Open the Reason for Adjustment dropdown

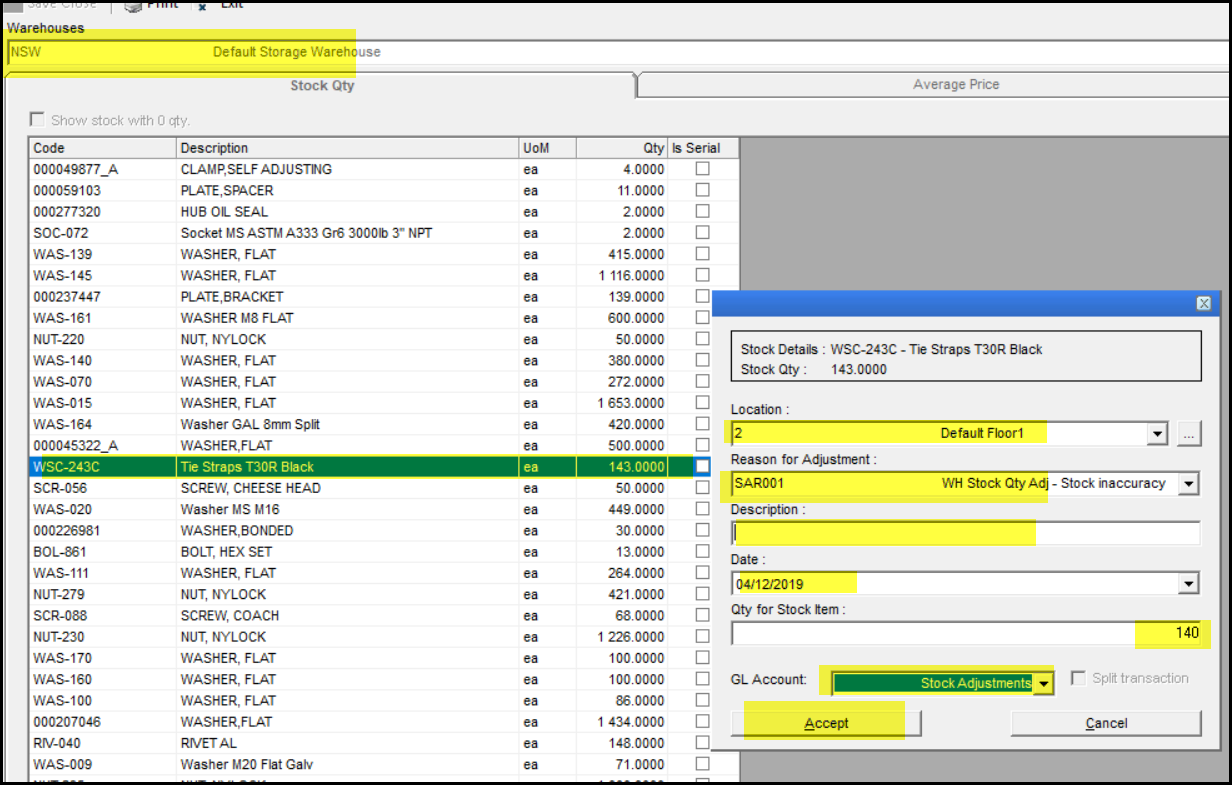tap(1188, 484)
